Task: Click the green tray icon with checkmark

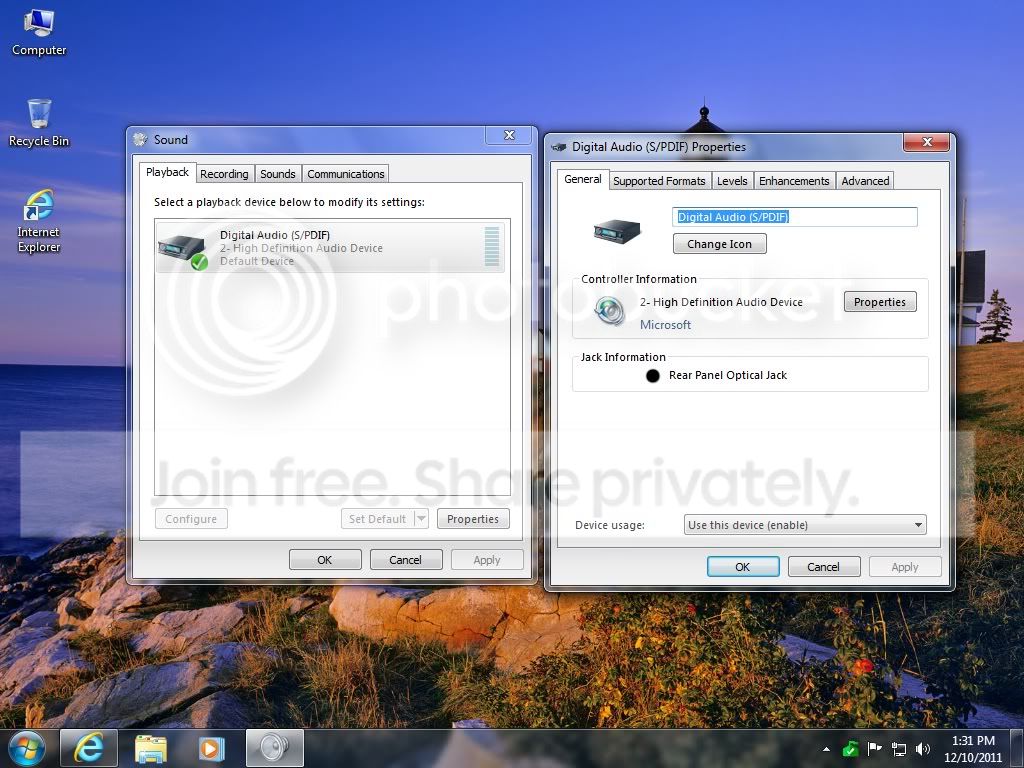Action: (x=850, y=749)
